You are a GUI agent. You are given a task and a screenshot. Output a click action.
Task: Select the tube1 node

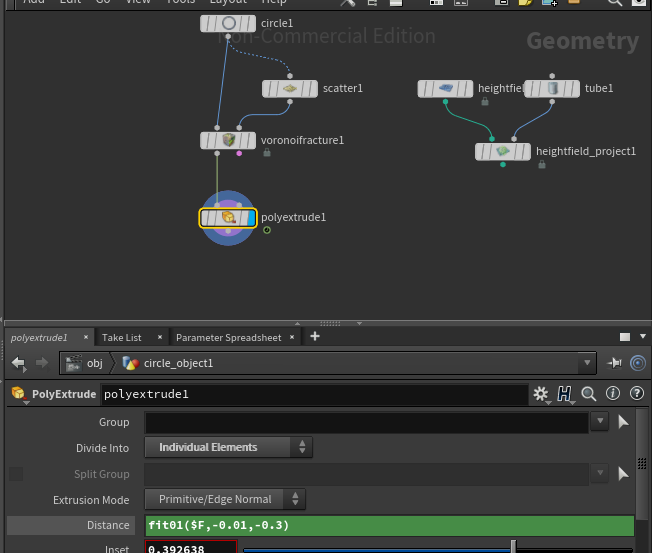[x=552, y=89]
